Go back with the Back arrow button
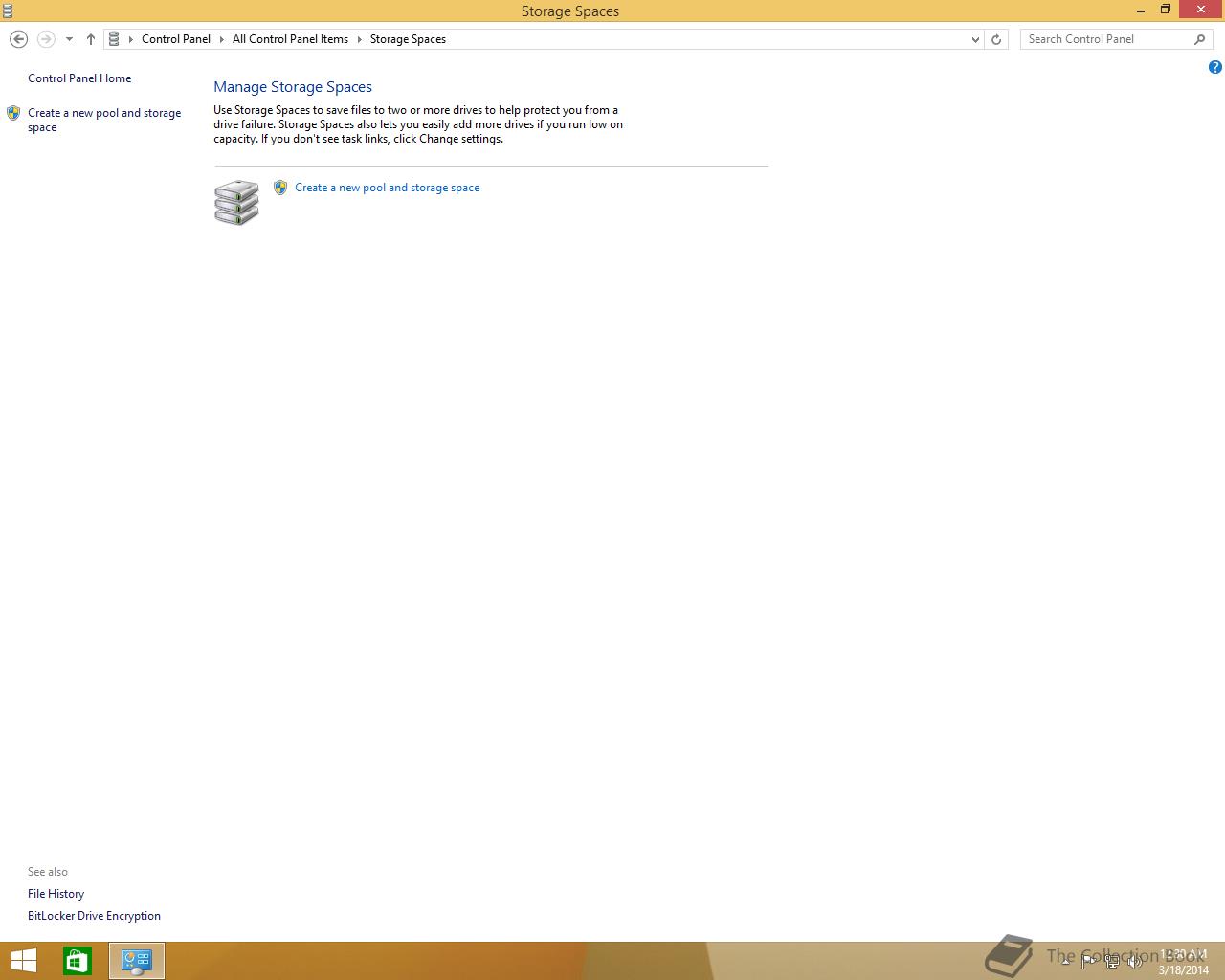 tap(18, 39)
